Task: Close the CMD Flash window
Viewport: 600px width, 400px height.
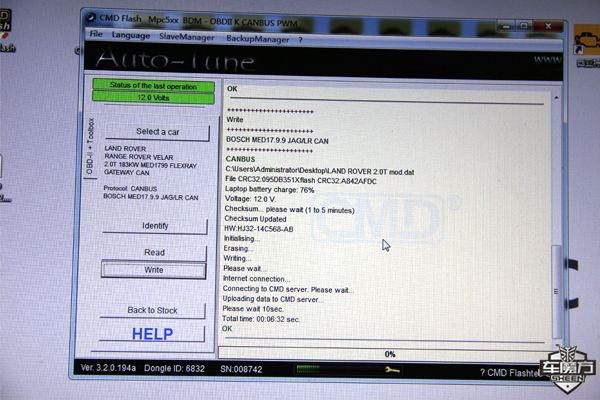Action: (x=548, y=26)
